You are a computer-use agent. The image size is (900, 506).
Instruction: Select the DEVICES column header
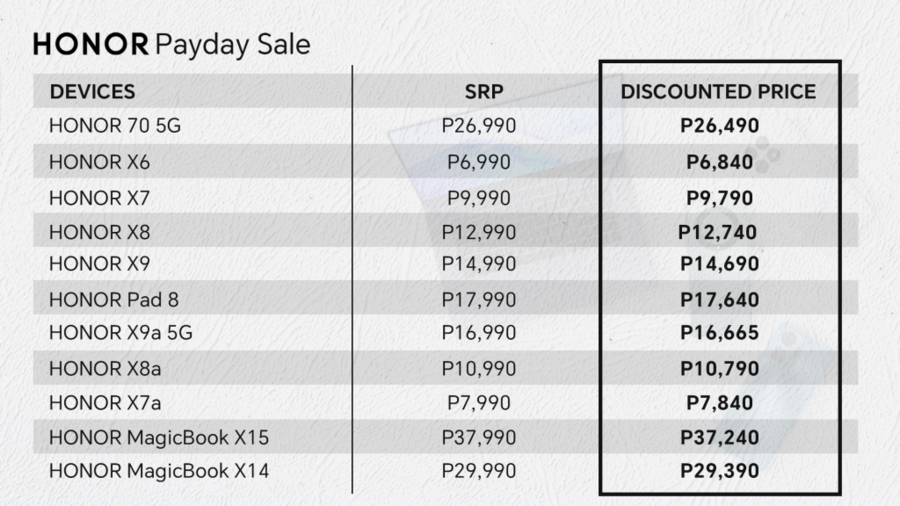92,92
